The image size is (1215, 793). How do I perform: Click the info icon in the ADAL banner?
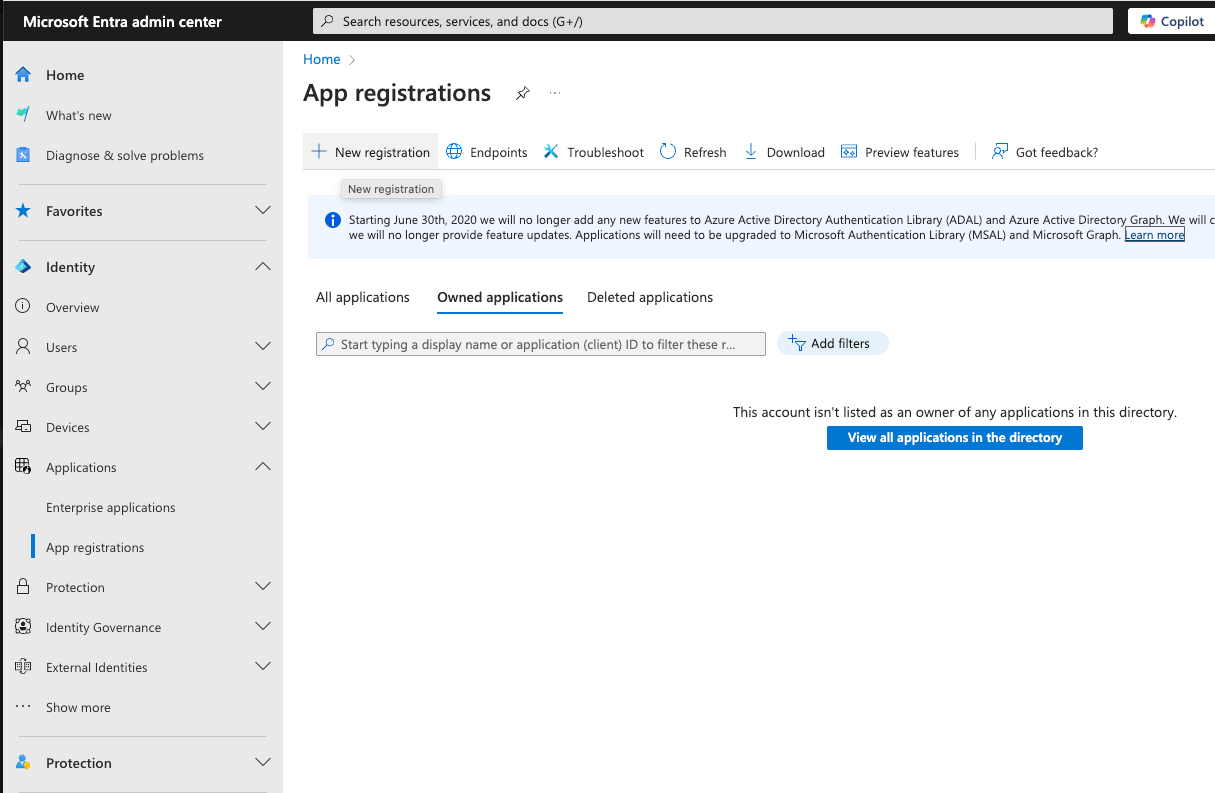(333, 220)
